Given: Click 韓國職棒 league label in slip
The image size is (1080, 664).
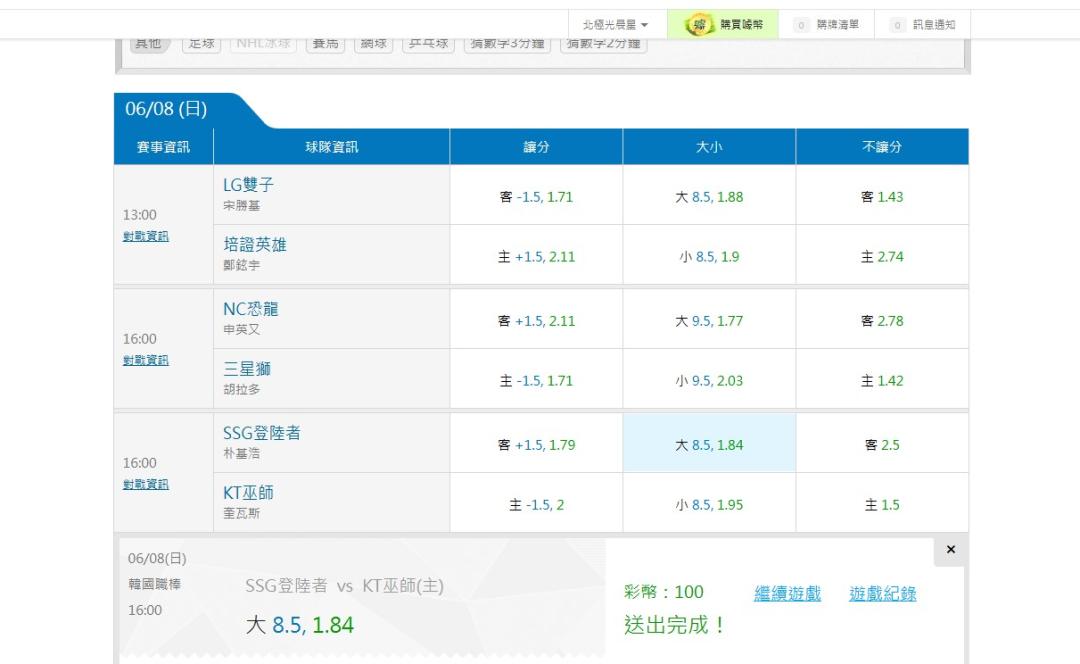Looking at the screenshot, I should tap(154, 584).
